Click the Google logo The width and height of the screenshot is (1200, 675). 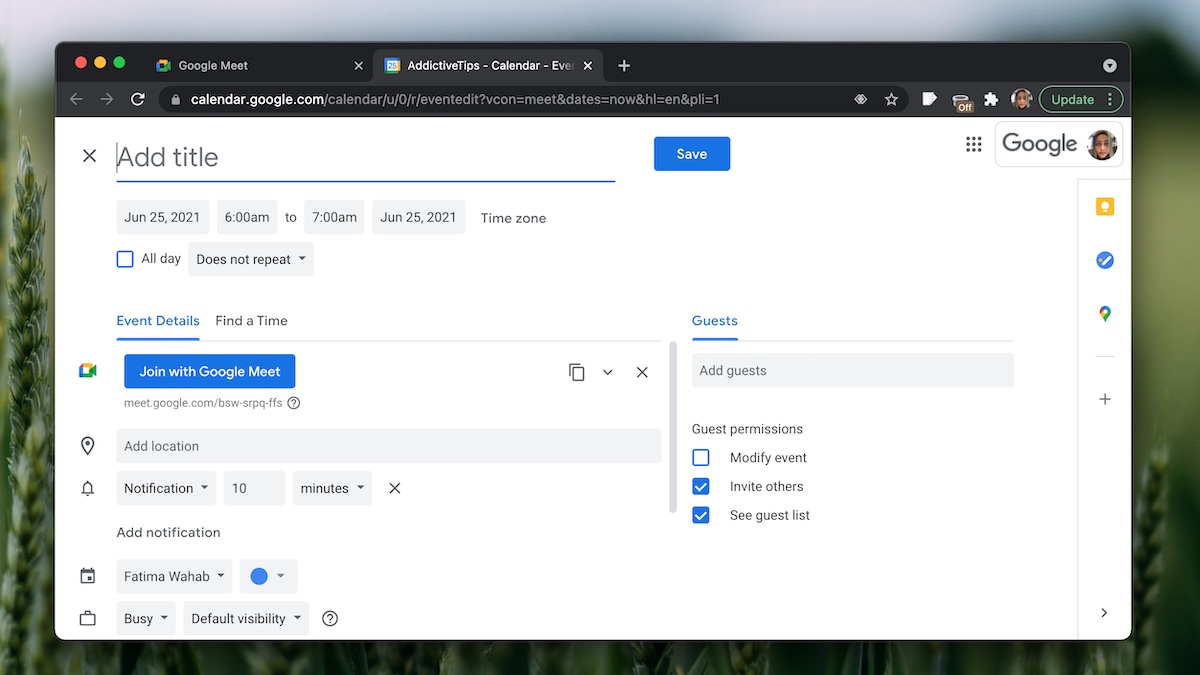1039,144
